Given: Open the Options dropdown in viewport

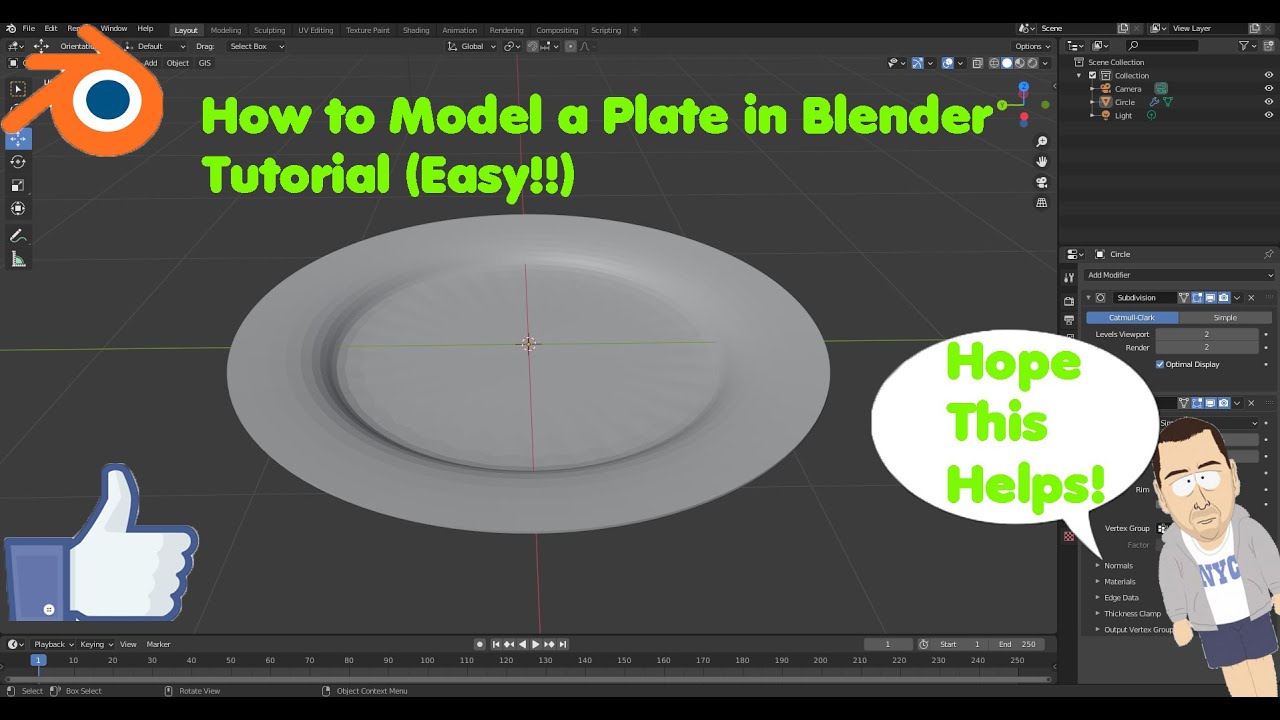Looking at the screenshot, I should click(x=1033, y=46).
